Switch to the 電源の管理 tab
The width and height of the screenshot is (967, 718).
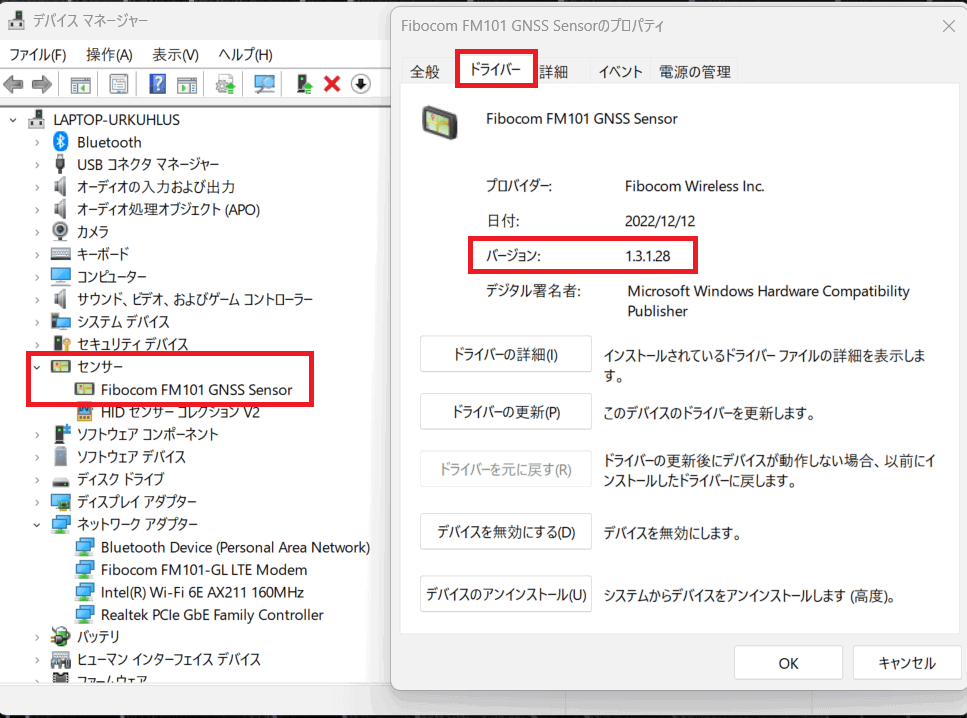tap(694, 72)
